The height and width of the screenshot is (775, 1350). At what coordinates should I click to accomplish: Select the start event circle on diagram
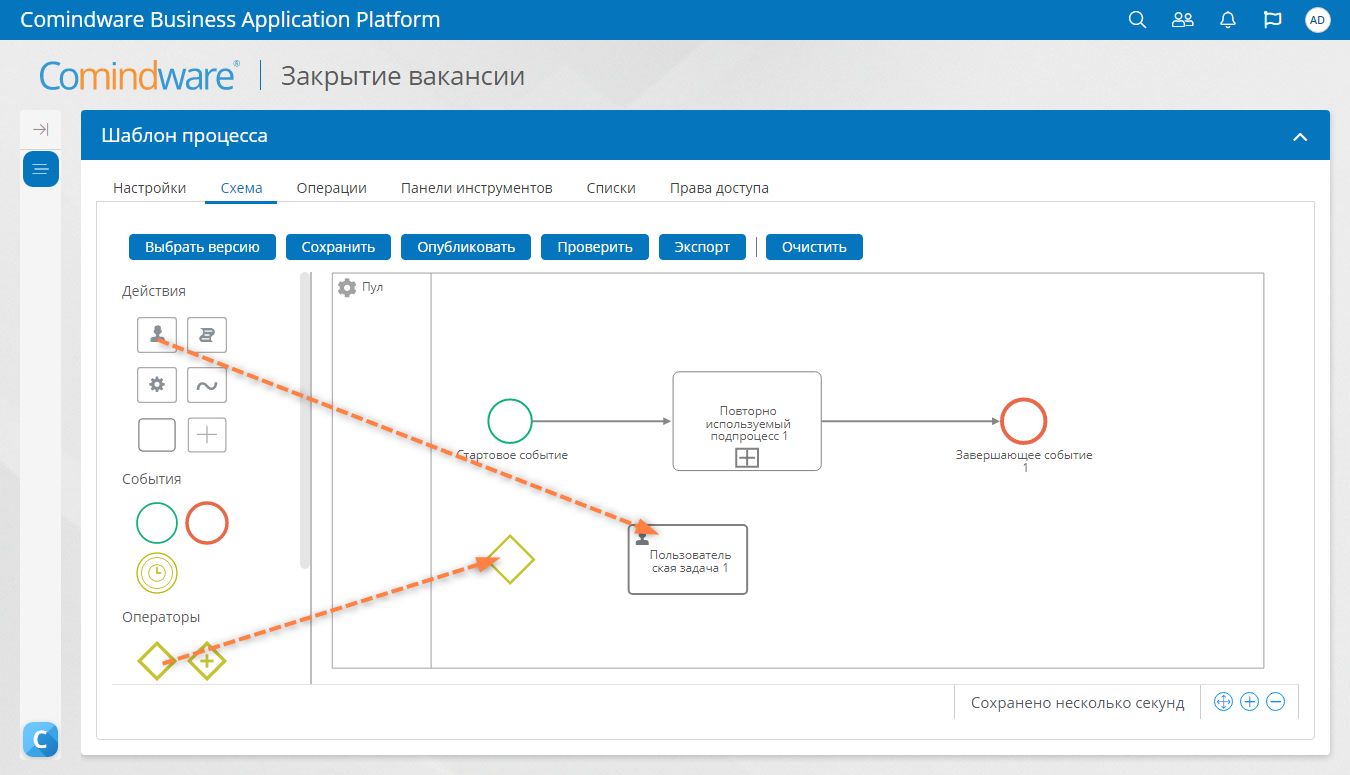tap(510, 420)
